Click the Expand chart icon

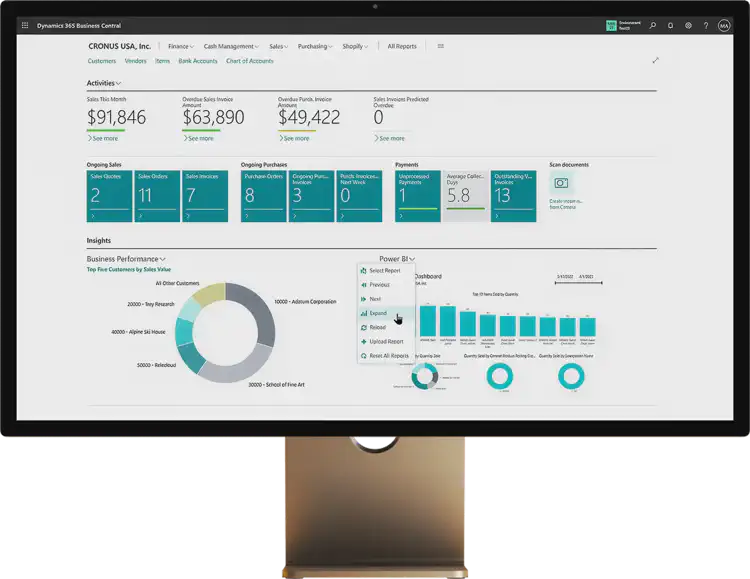364,313
